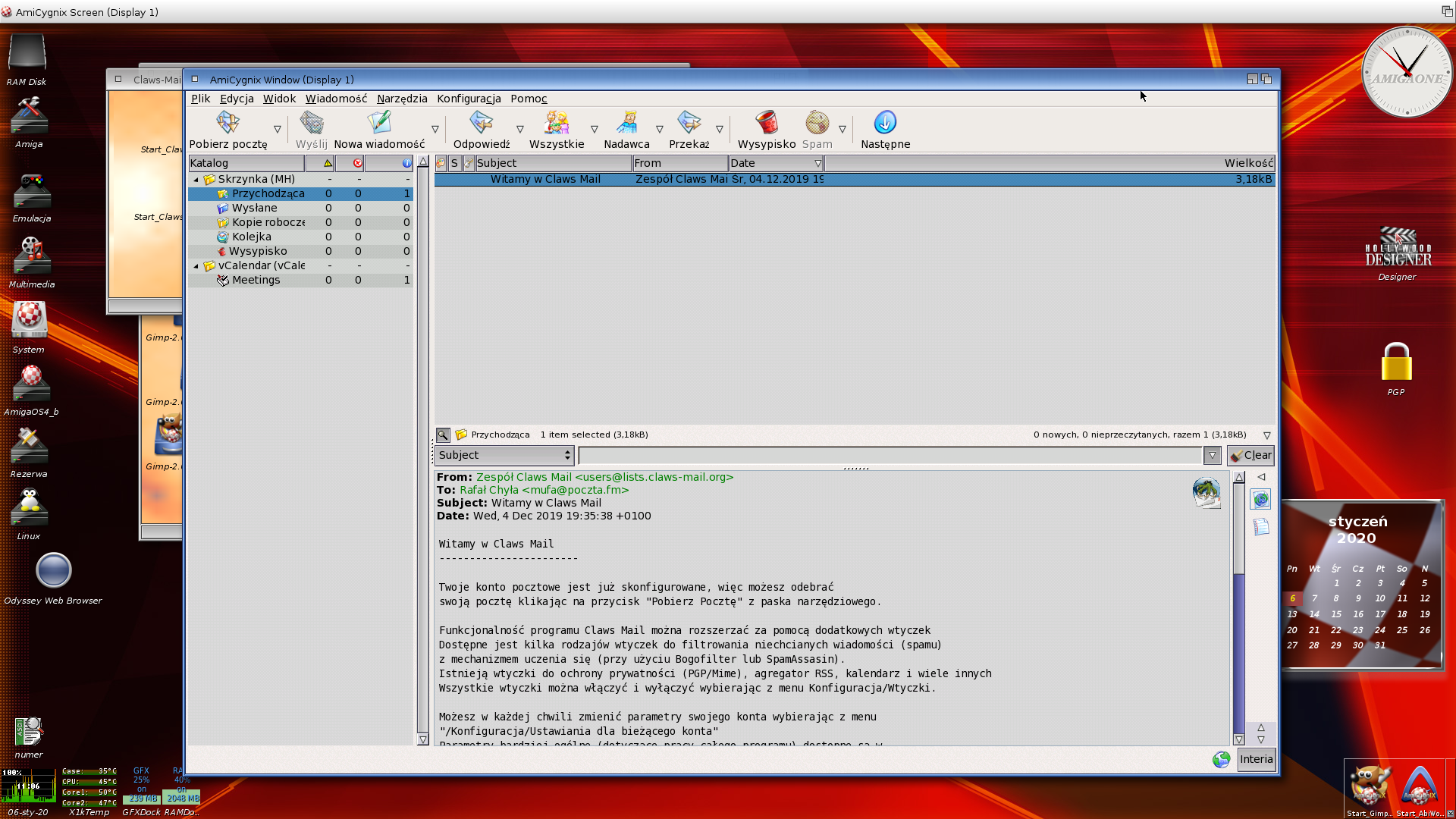Screen dimensions: 1456x819
Task: Click the Pobierz pocztę toolbar icon
Action: click(227, 122)
